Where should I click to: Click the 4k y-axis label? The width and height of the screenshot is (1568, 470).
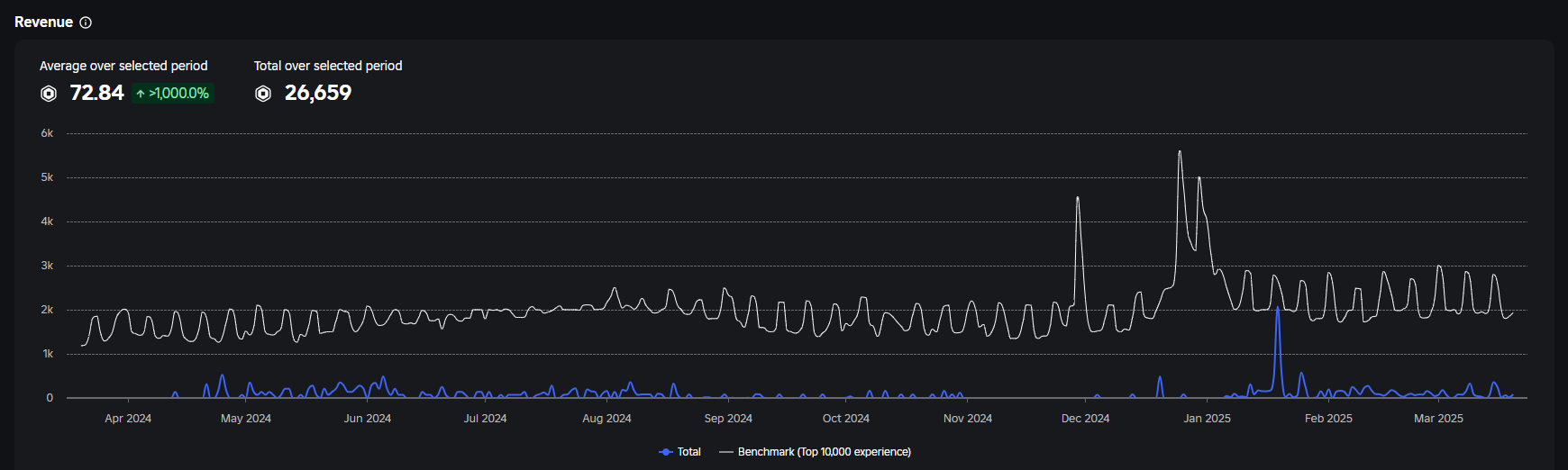47,221
